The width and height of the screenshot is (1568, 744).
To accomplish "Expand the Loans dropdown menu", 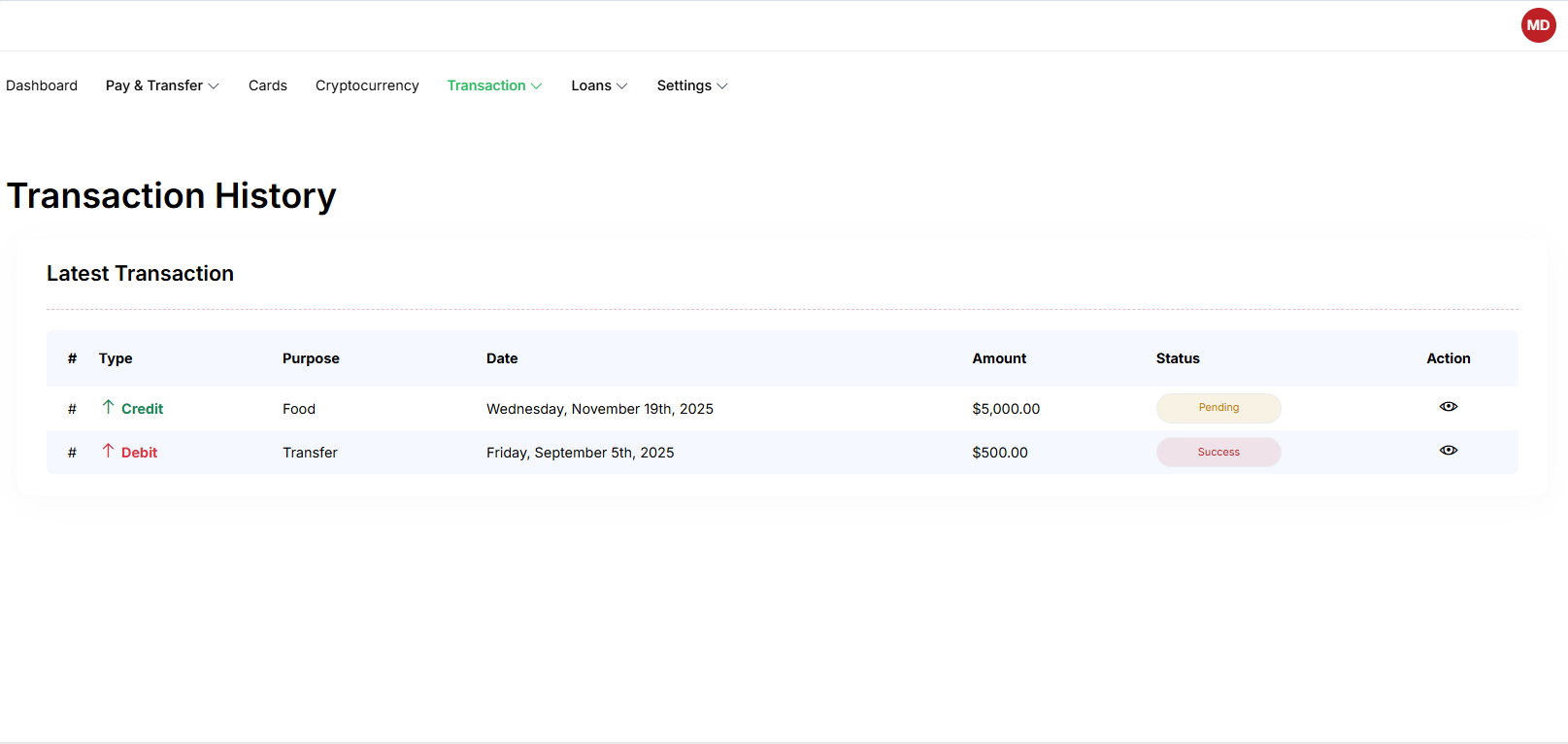I will (x=599, y=85).
